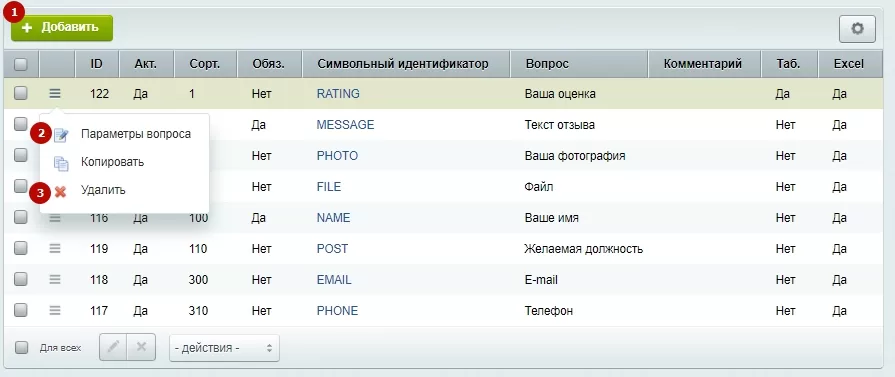The width and height of the screenshot is (895, 377).
Task: Check the POST row checkbox
Action: 21,248
